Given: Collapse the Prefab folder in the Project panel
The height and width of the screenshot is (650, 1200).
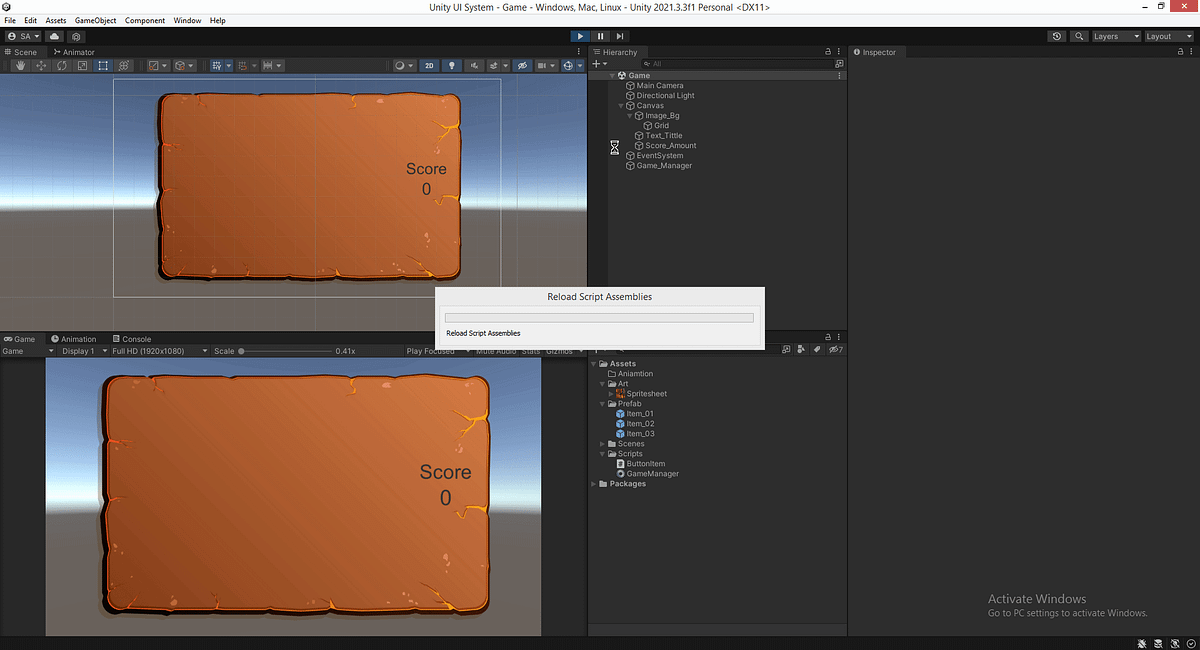Looking at the screenshot, I should 601,403.
